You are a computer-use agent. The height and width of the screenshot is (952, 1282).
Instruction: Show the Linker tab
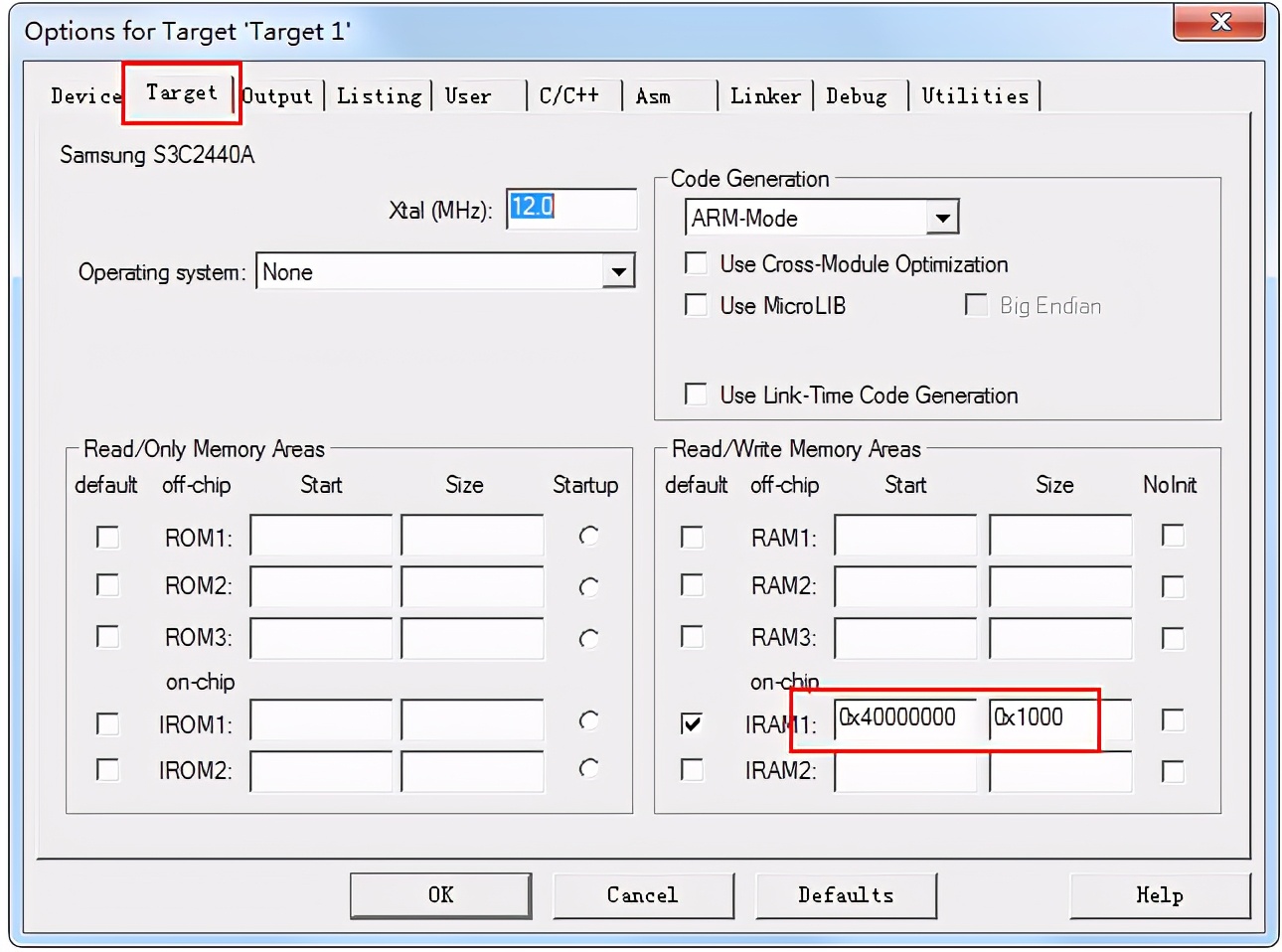click(x=765, y=96)
